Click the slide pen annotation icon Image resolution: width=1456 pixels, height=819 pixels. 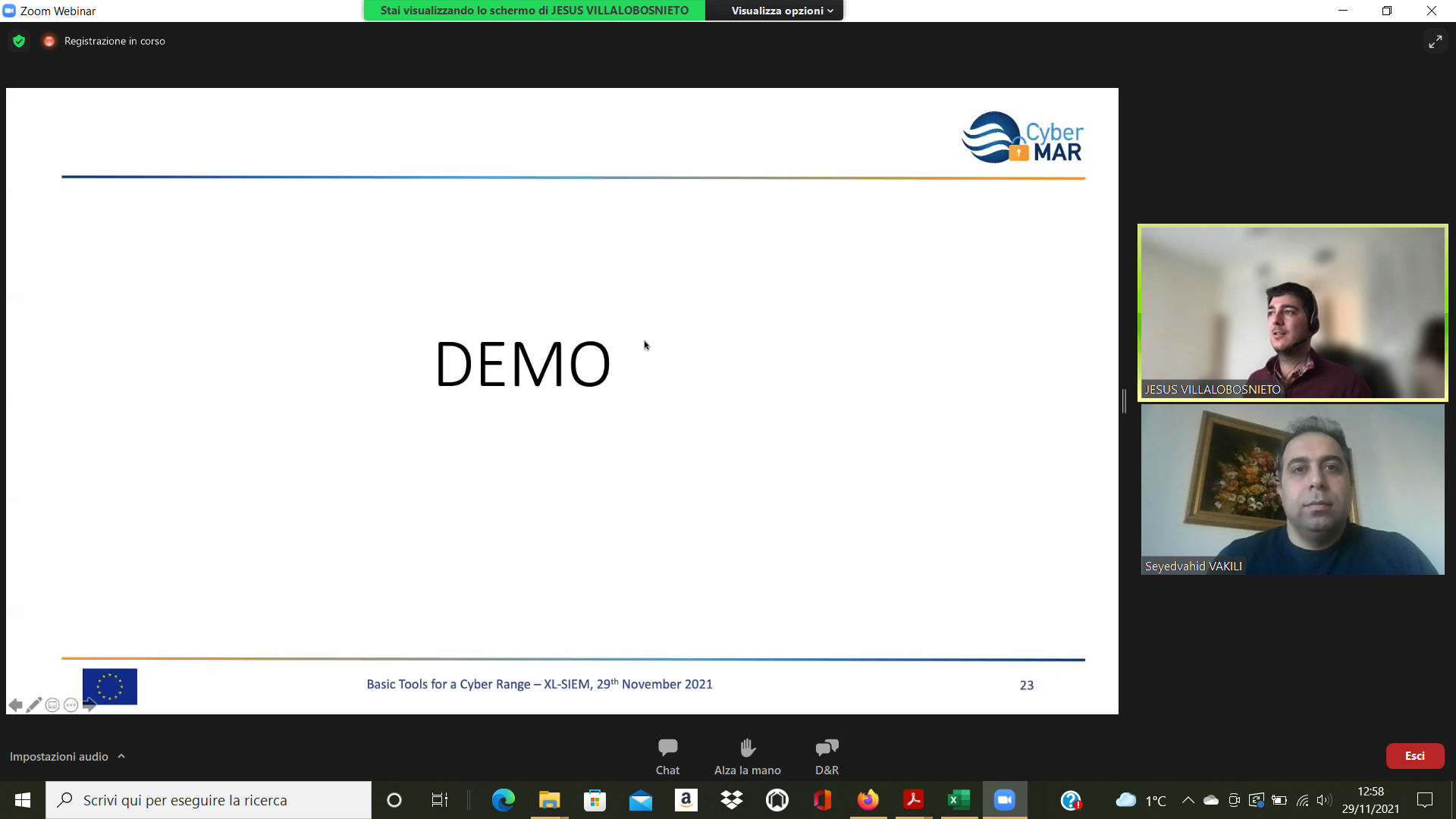point(33,705)
